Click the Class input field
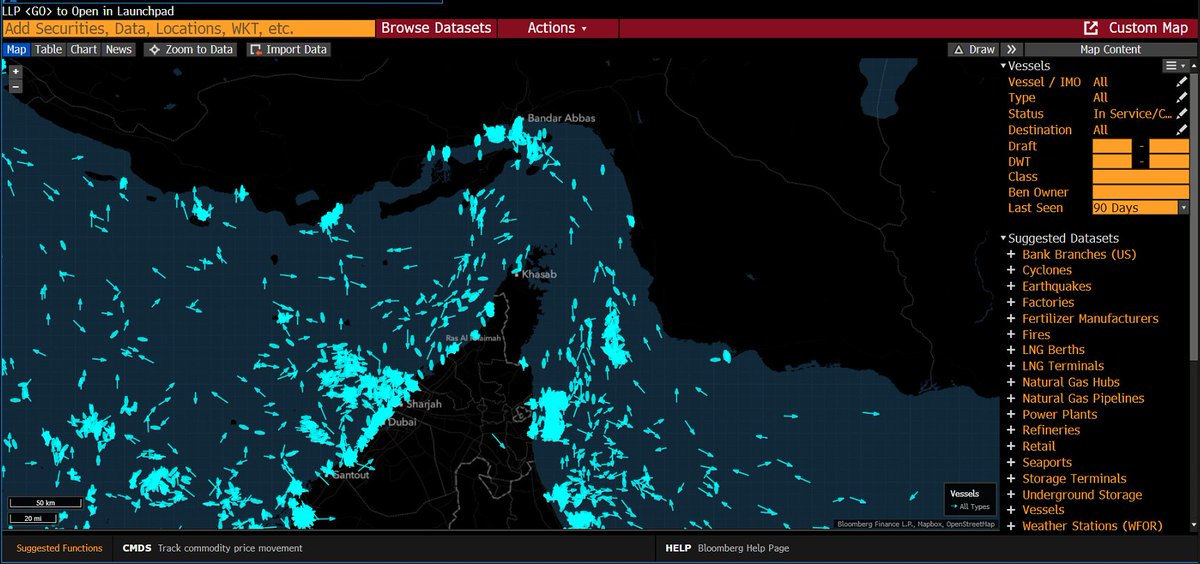 click(x=1141, y=177)
